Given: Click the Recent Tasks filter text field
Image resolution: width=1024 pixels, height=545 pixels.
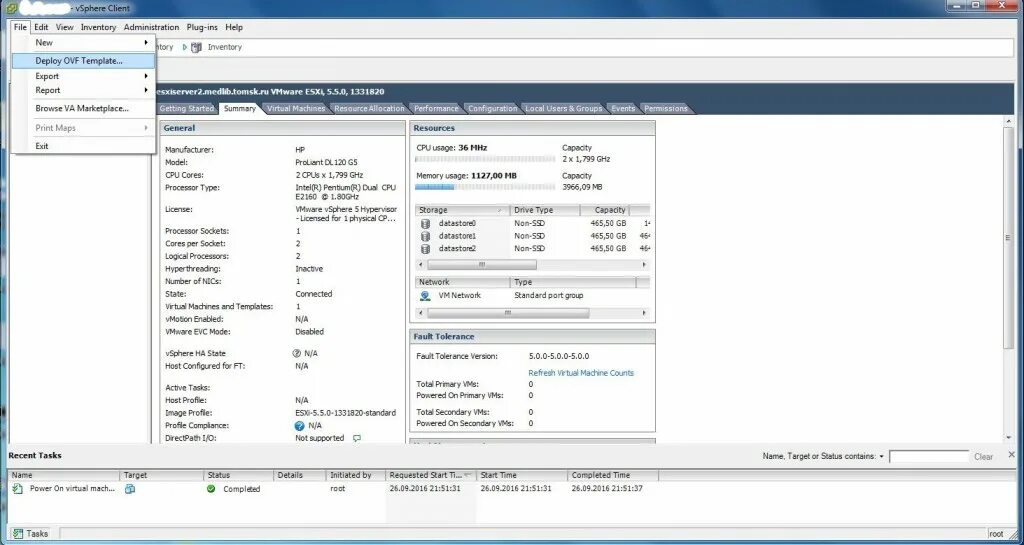Looking at the screenshot, I should click(x=929, y=457).
